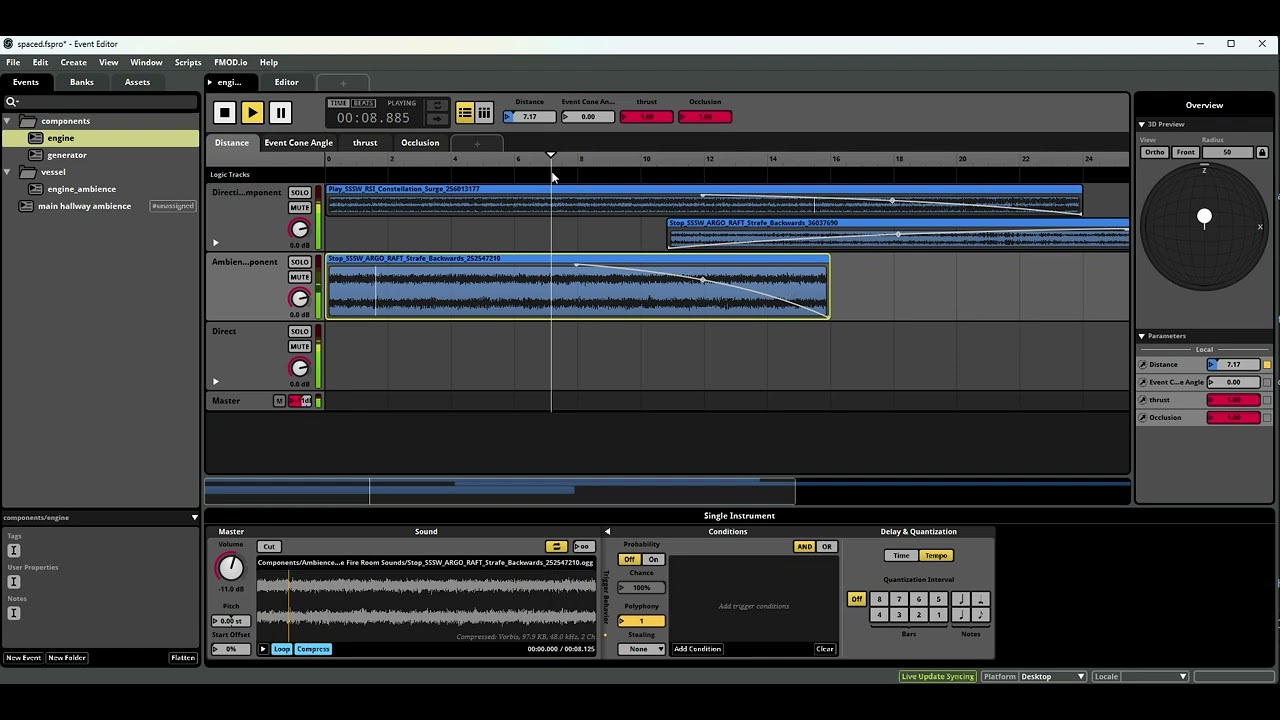
Task: Solo the Ambience component track
Action: pos(299,262)
